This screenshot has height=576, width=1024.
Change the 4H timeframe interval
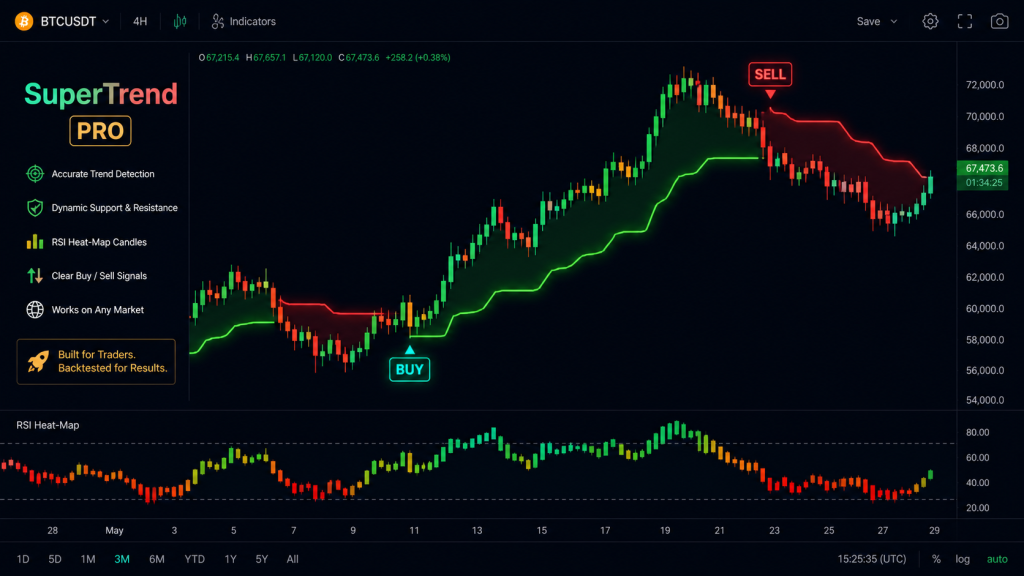pyautogui.click(x=140, y=22)
